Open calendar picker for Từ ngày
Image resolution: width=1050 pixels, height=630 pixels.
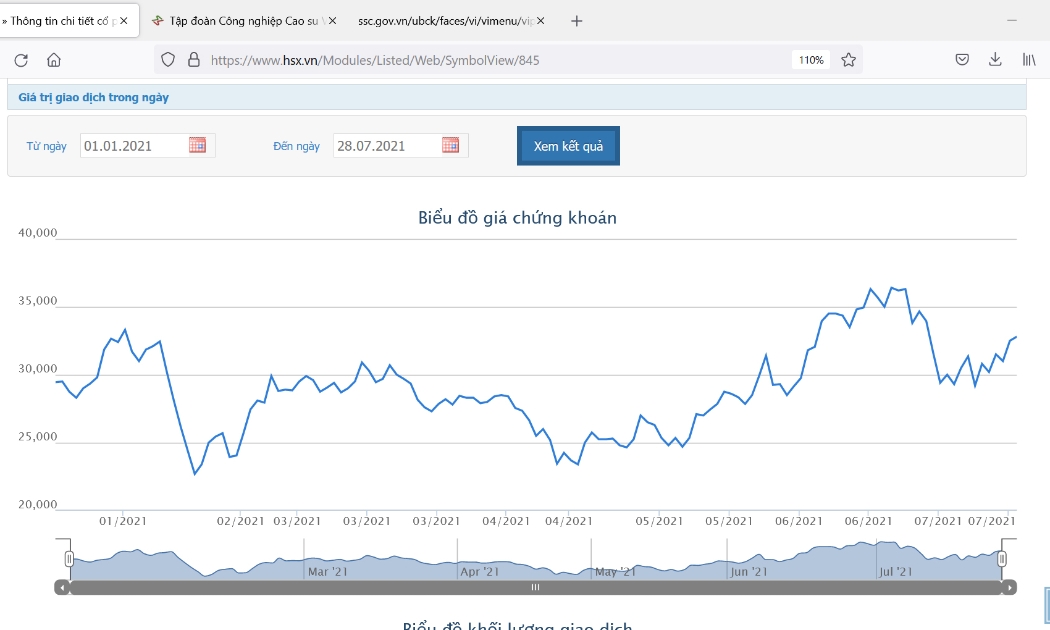(x=198, y=145)
